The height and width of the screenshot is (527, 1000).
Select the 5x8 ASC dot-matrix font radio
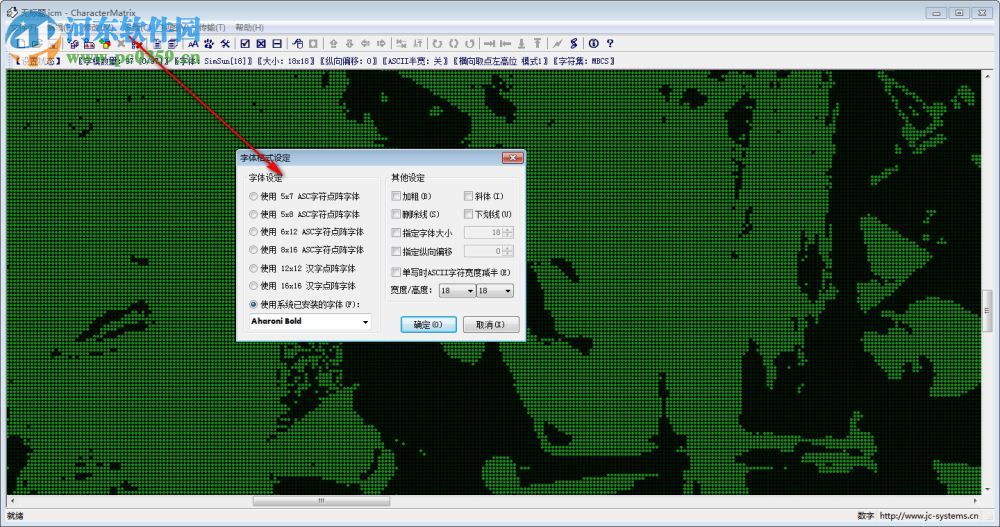tap(253, 214)
